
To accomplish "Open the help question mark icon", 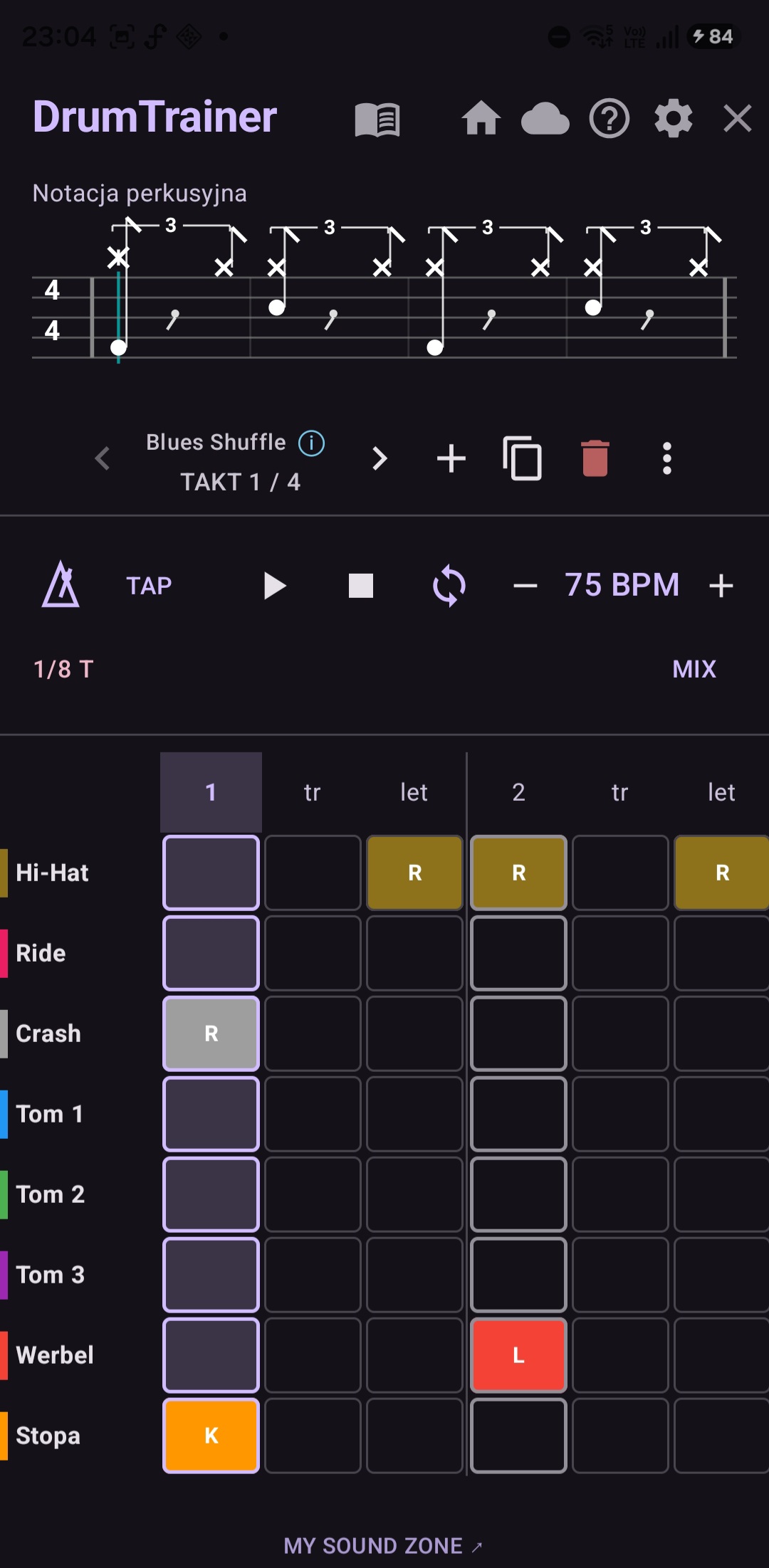I will point(610,118).
